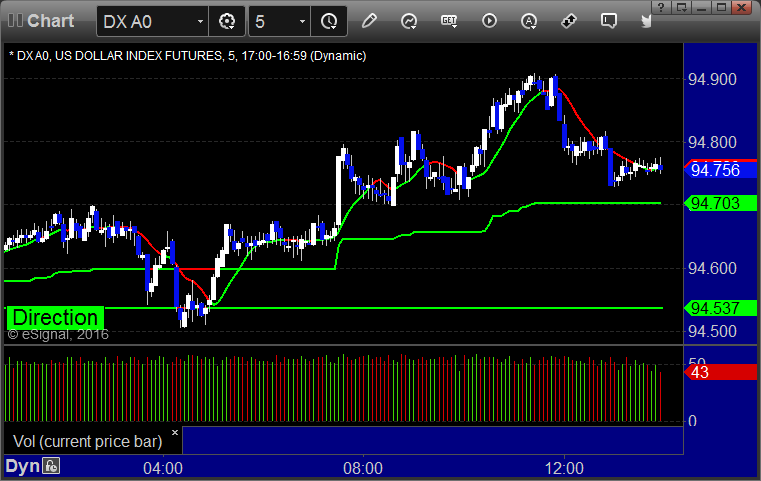The image size is (761, 481).
Task: Click the Dyn time scale label
Action: (22, 466)
